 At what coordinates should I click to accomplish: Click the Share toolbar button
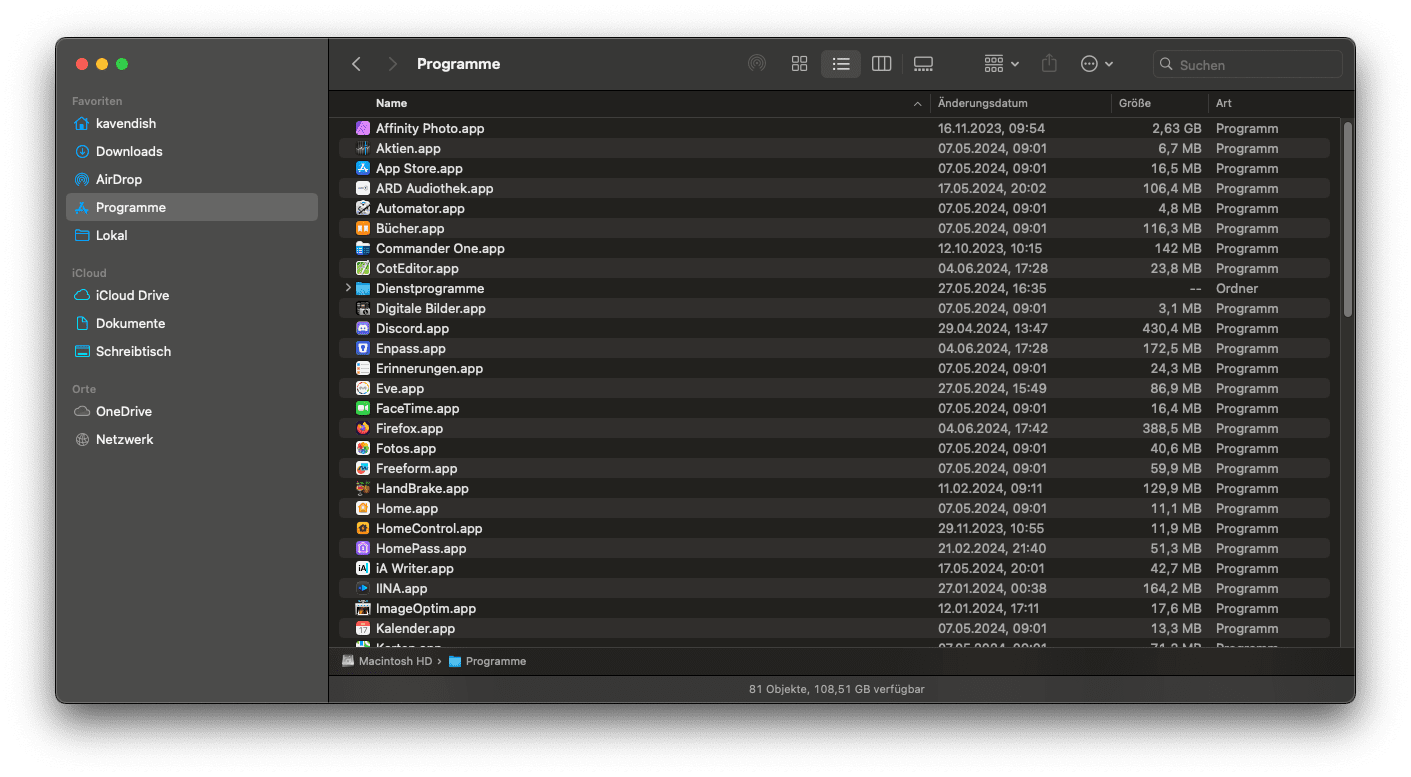pyautogui.click(x=1049, y=64)
